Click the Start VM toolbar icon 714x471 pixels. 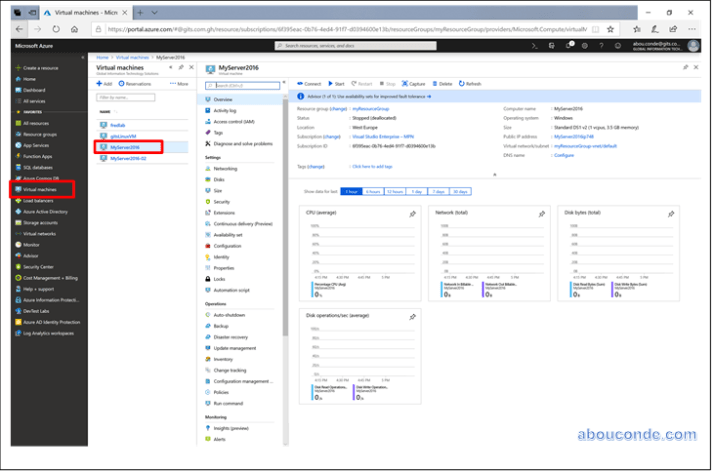[329, 84]
